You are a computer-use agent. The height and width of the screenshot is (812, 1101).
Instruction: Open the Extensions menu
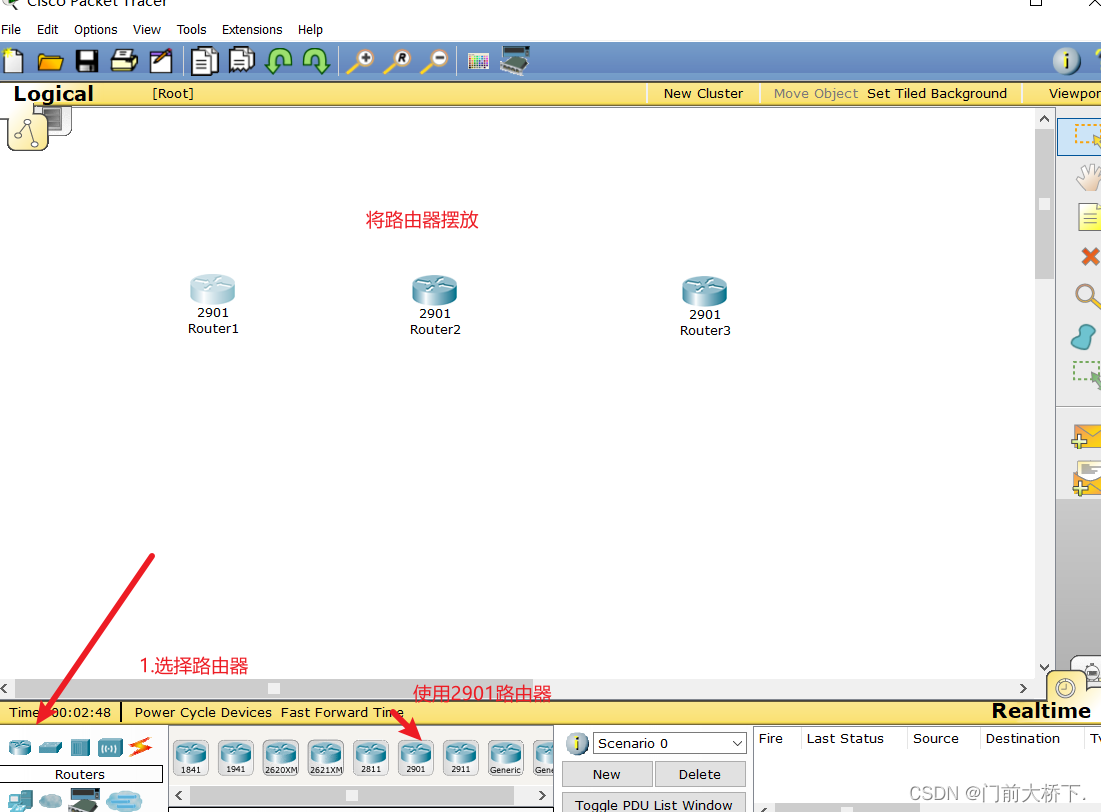(x=252, y=30)
